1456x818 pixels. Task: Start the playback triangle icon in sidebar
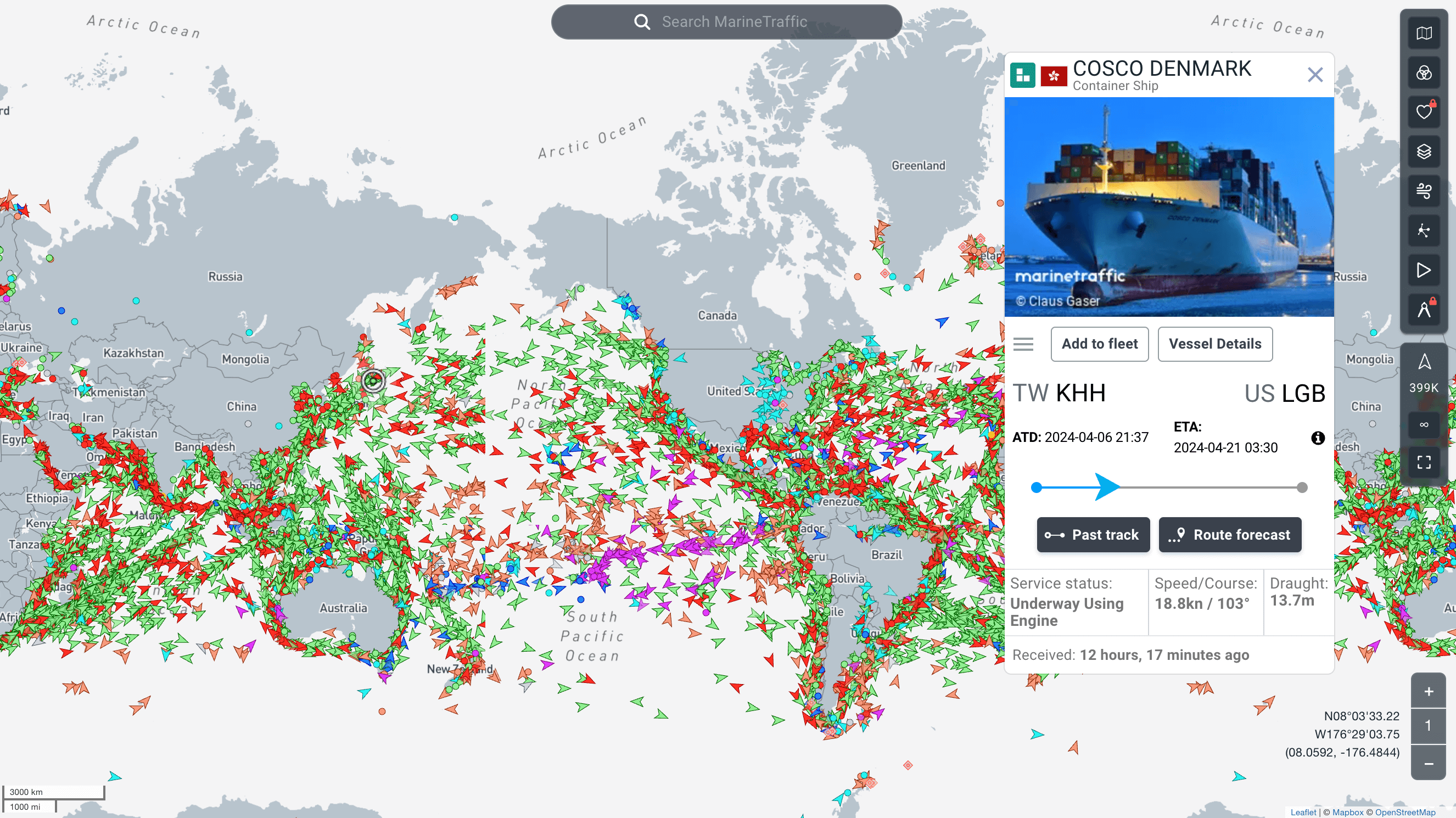tap(1424, 270)
